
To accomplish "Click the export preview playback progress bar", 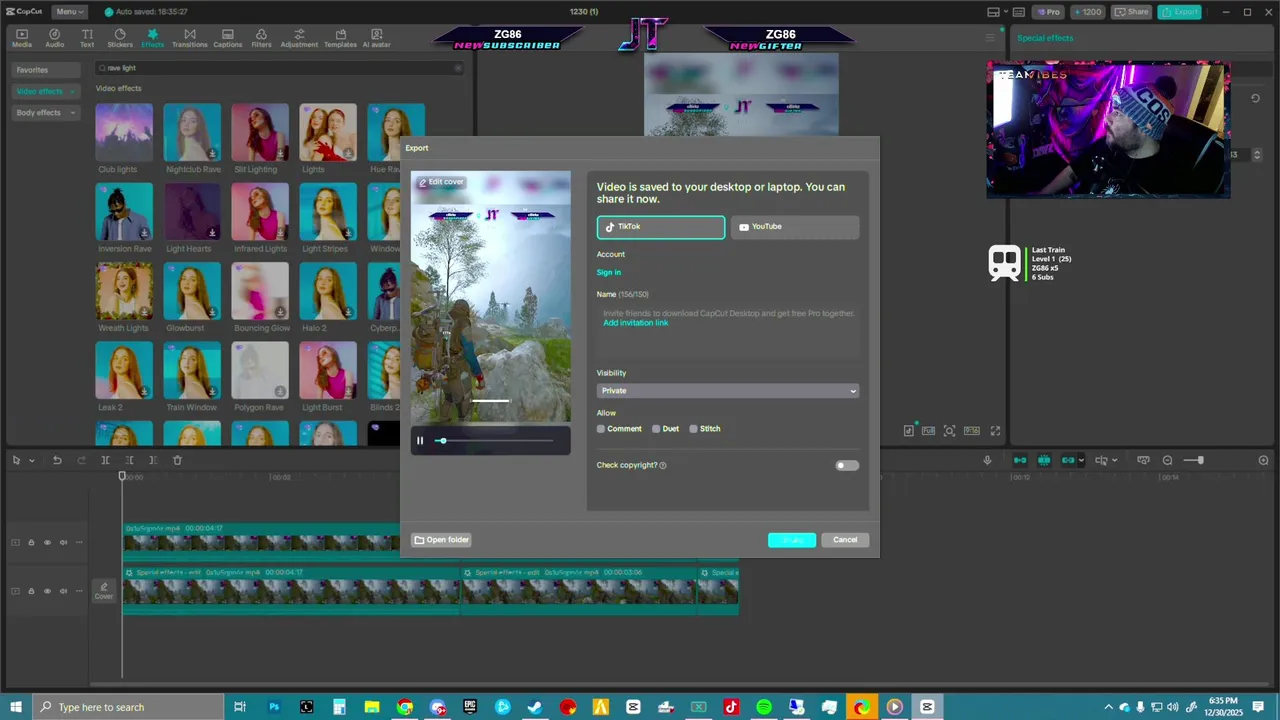I will (494, 441).
